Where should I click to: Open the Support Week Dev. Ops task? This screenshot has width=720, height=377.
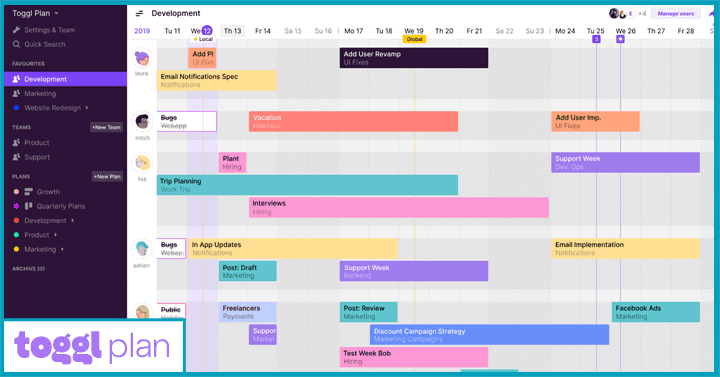[625, 163]
